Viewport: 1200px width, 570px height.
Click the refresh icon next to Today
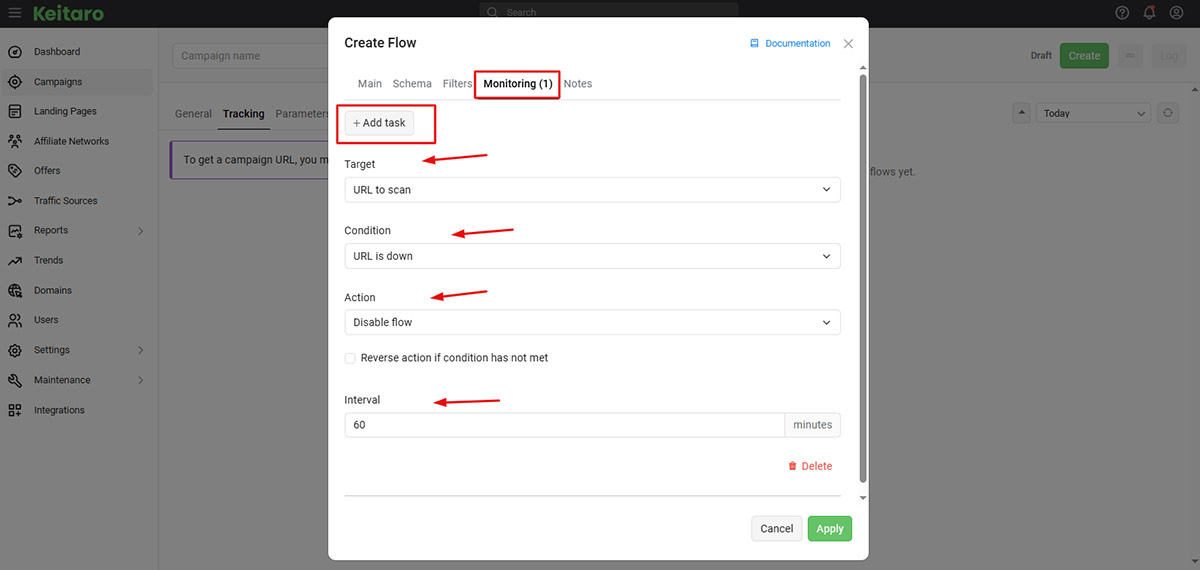pos(1167,113)
